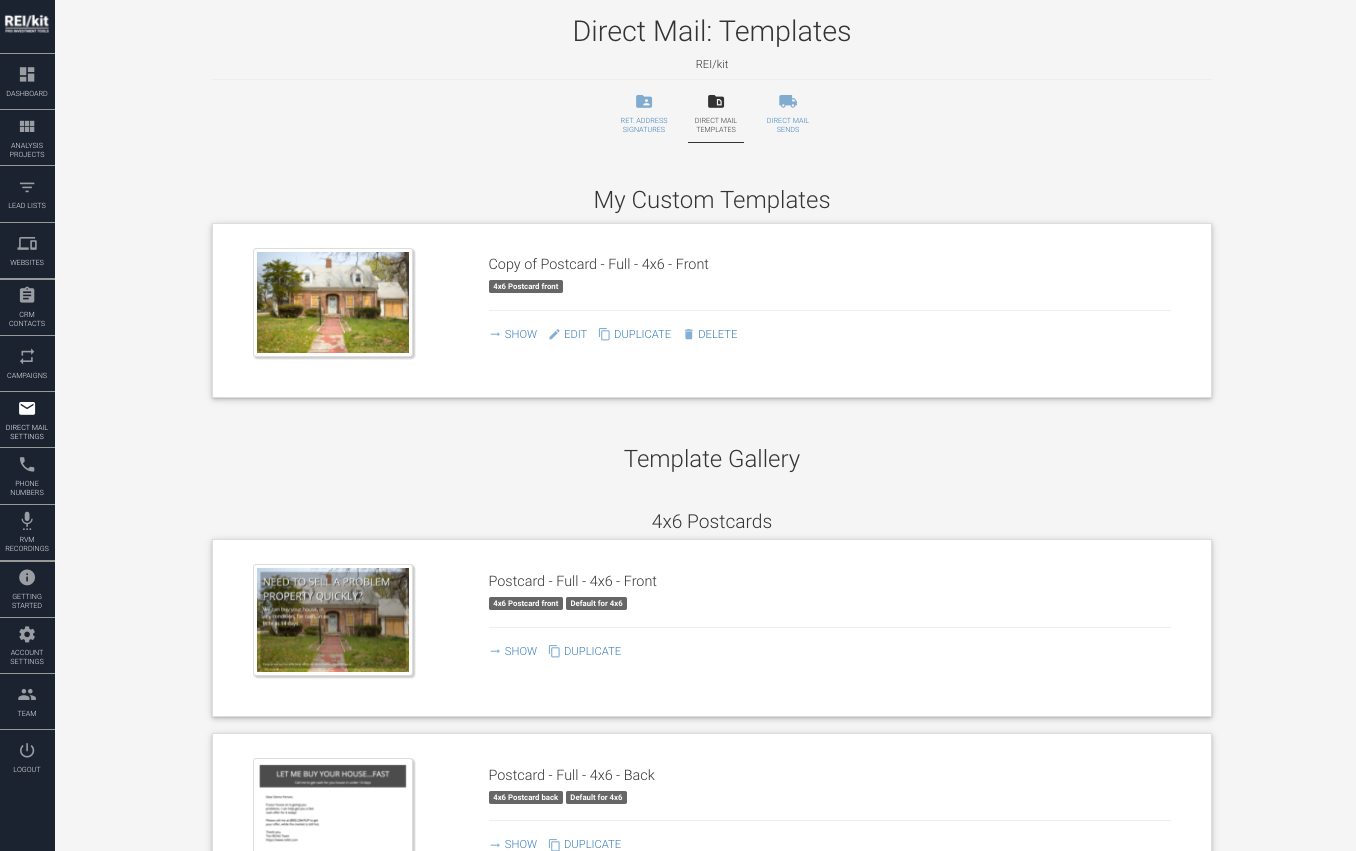Open the Direct Mail Sends tab

(x=787, y=112)
